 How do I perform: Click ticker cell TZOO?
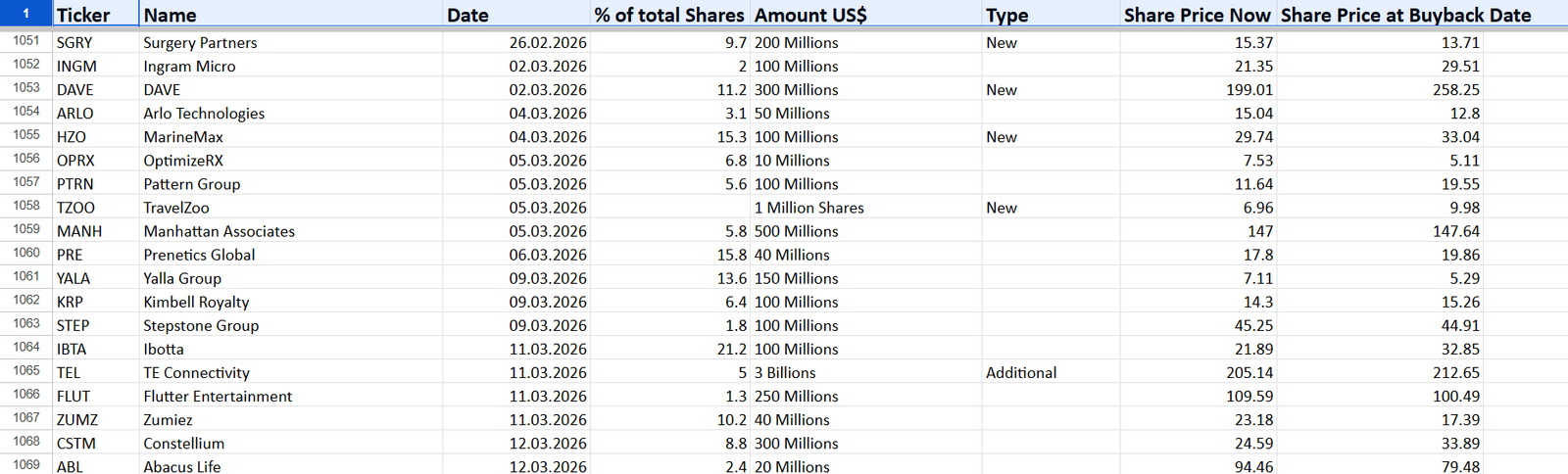tap(96, 207)
